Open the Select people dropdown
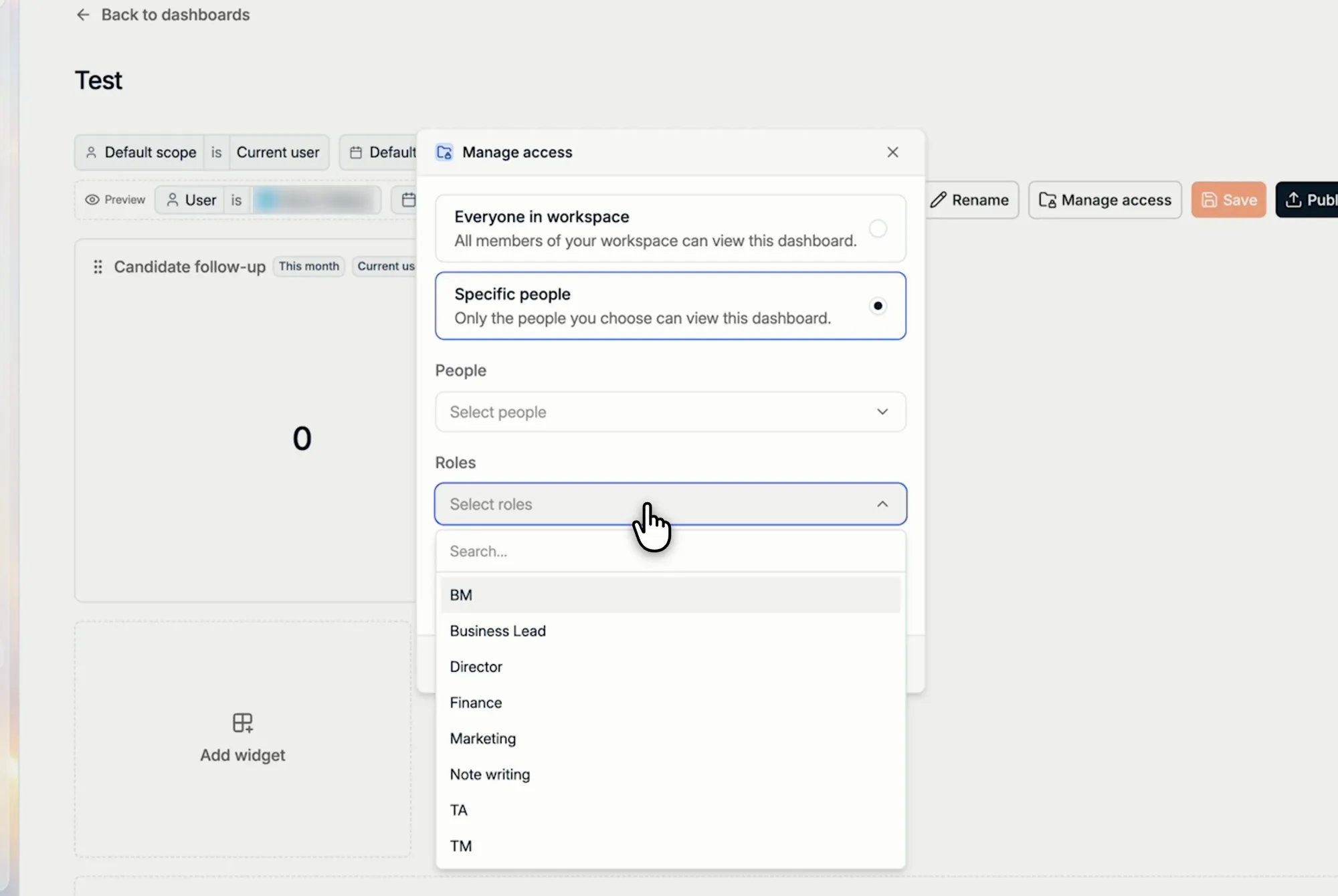 [670, 412]
